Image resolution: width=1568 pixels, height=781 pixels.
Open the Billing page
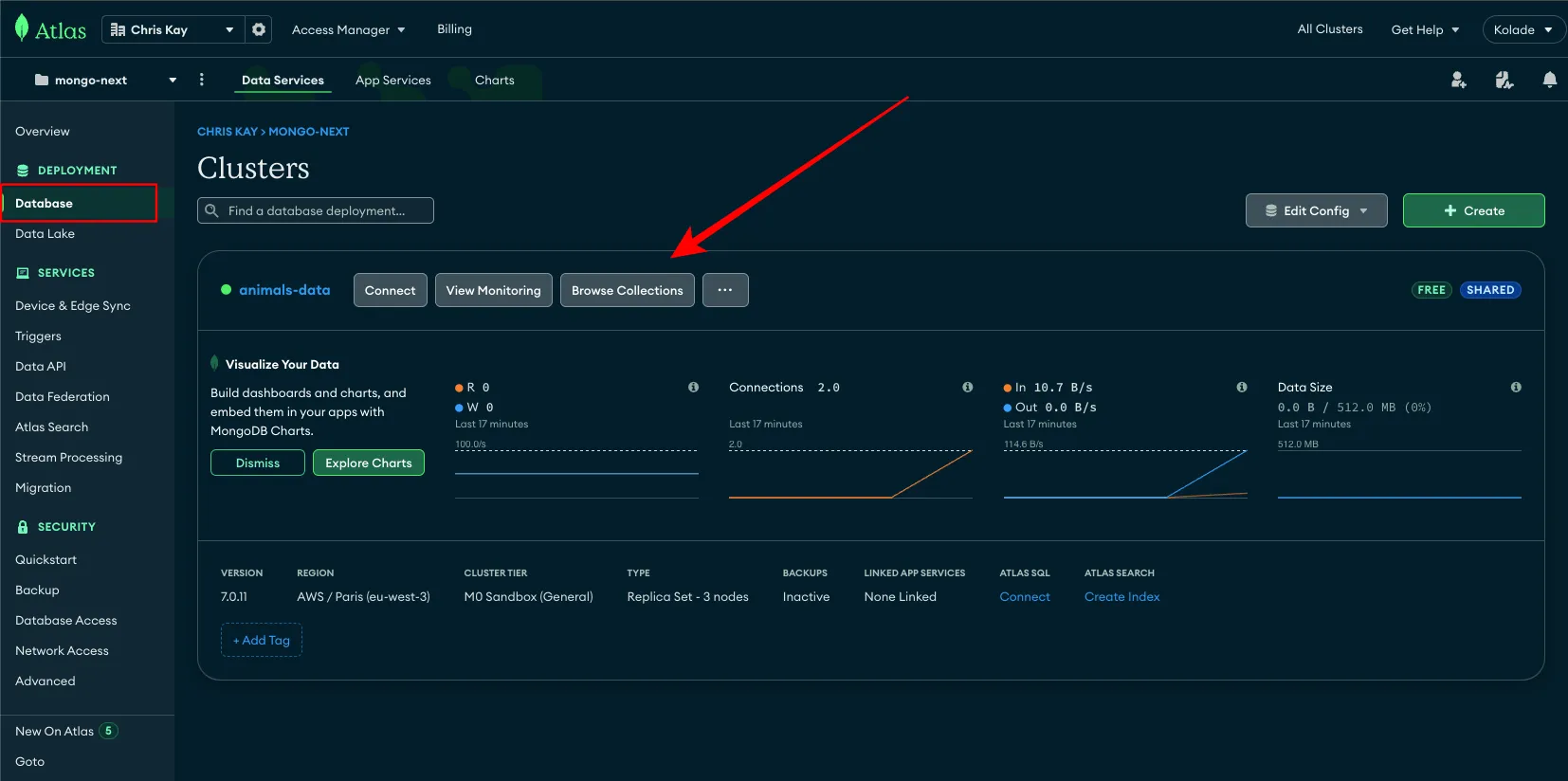tap(454, 28)
